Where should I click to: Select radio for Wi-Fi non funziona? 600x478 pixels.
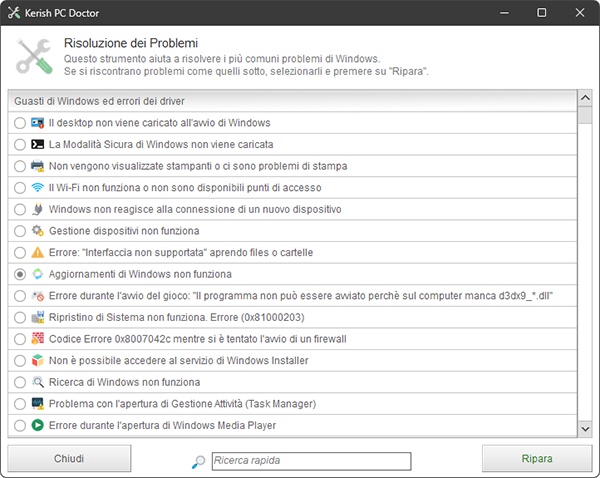(x=20, y=188)
